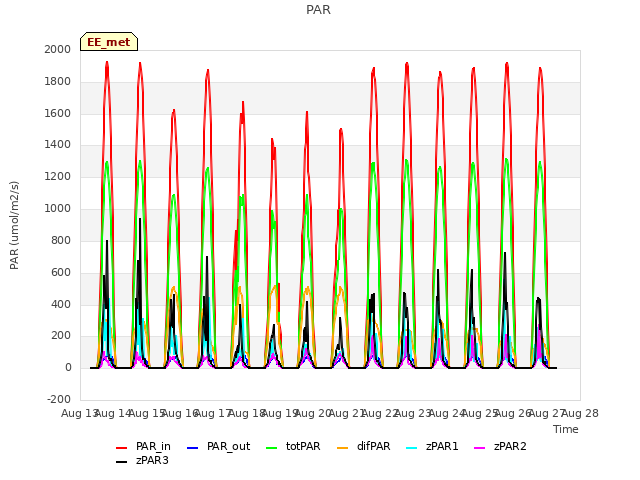This screenshot has height=480, width=640.
Task: Click the Aug 28 X-axis date label
Action: [580, 413]
